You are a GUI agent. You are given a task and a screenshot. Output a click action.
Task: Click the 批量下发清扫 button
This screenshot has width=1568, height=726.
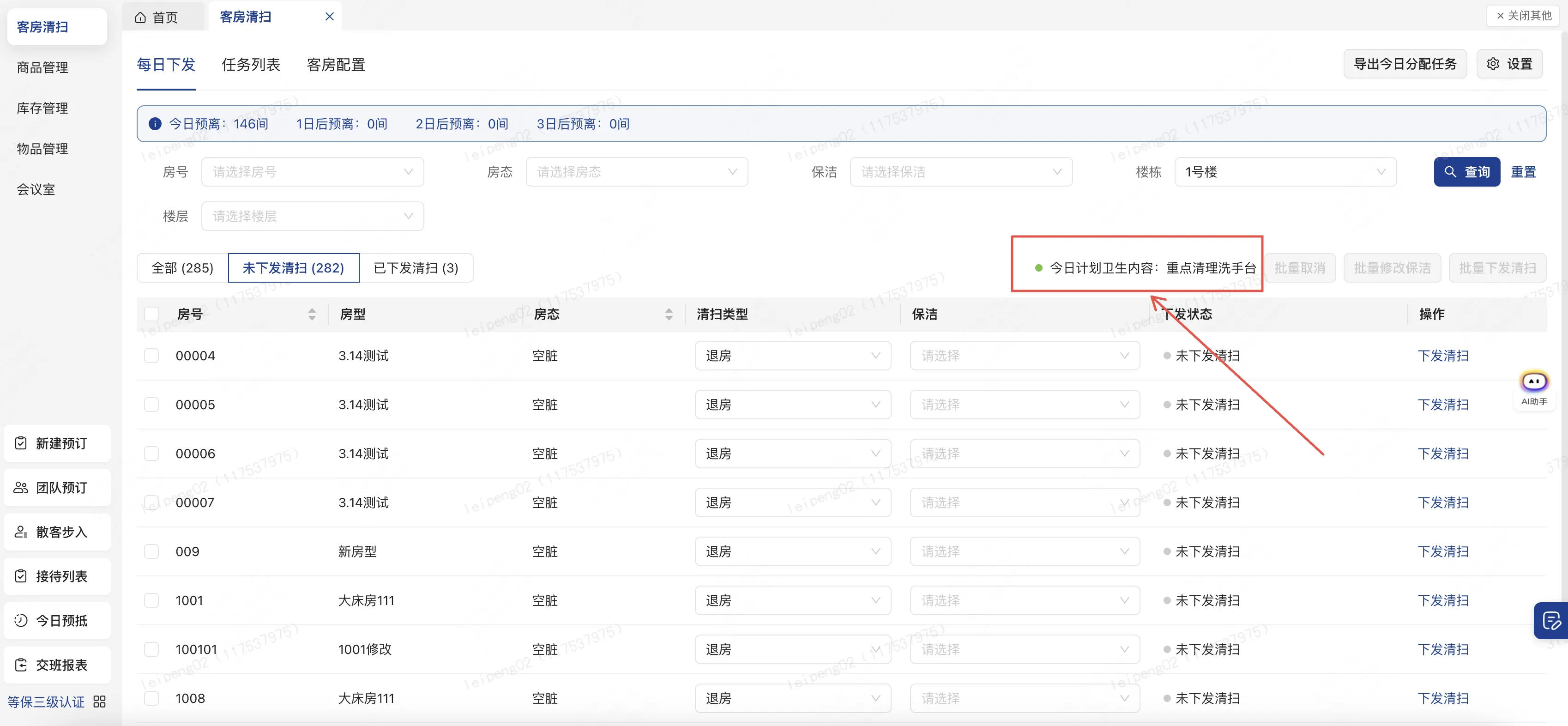click(1497, 268)
